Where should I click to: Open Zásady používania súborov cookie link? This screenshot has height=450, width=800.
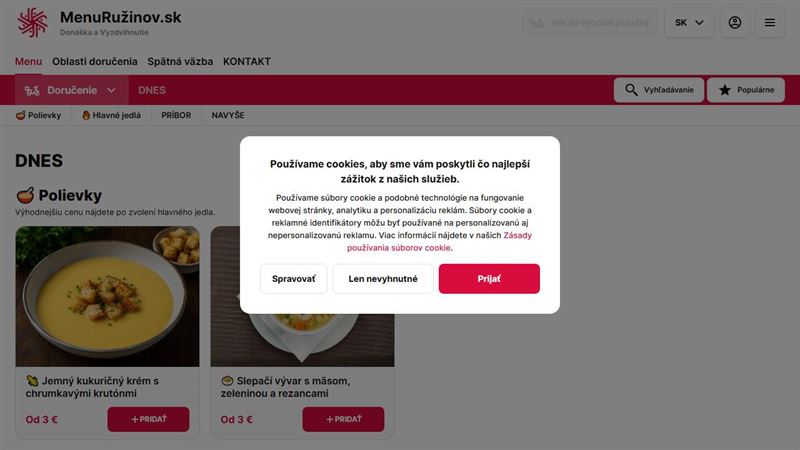pos(439,241)
